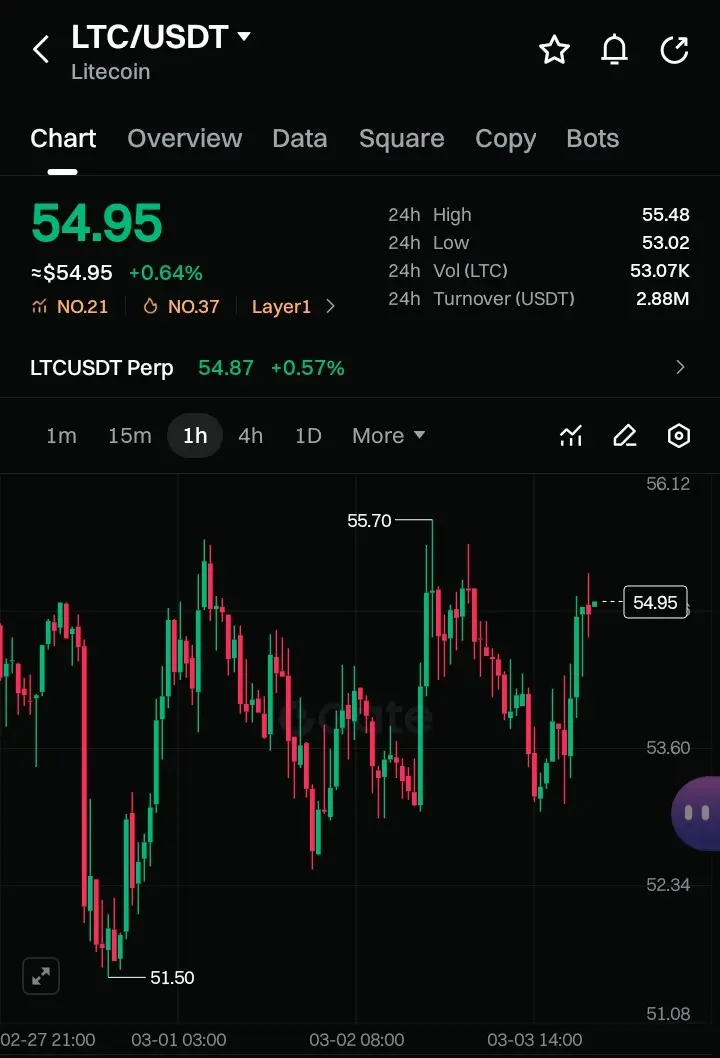Open price alerts via bell icon

614,50
